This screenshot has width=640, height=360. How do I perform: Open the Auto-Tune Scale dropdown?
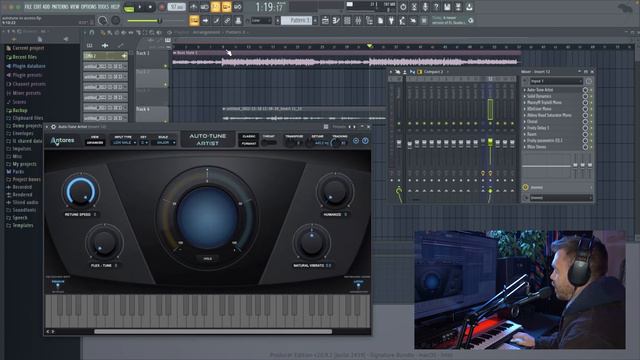coord(164,142)
